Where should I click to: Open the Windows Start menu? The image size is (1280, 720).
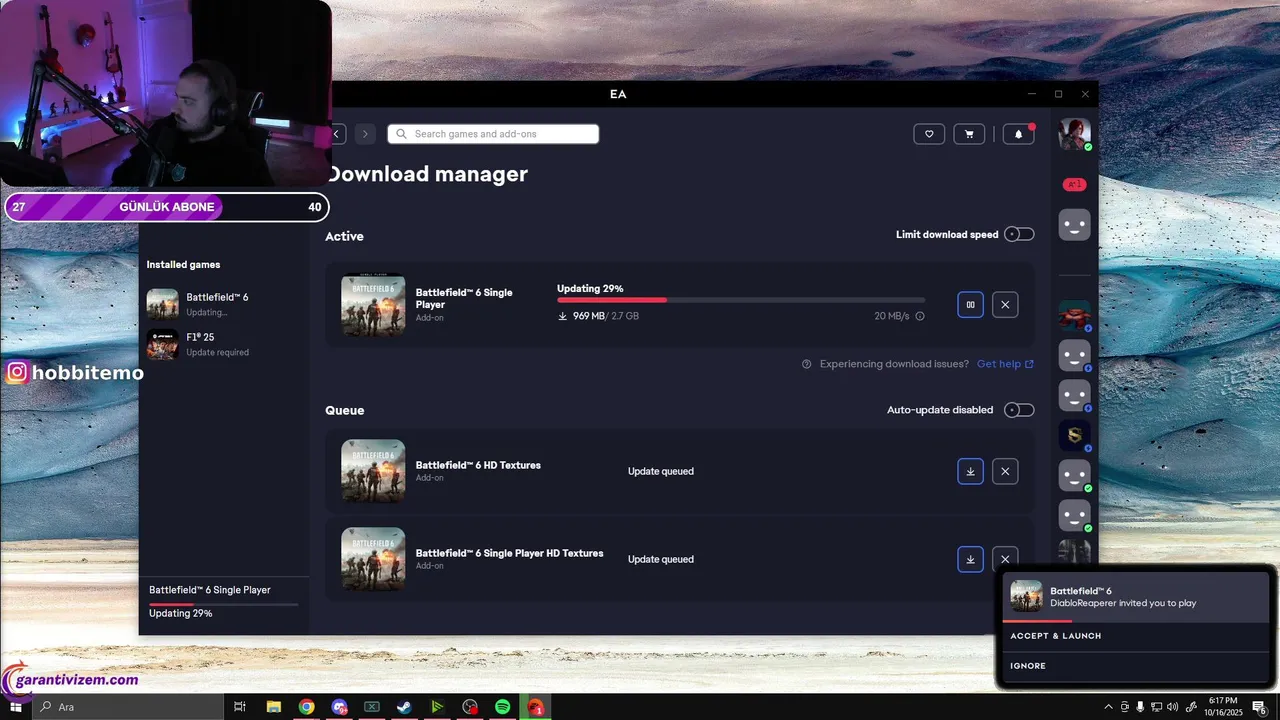pos(15,707)
